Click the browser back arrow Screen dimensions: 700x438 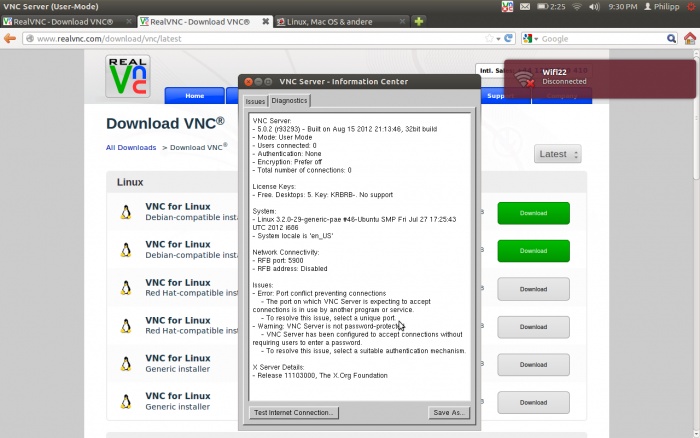pos(10,38)
